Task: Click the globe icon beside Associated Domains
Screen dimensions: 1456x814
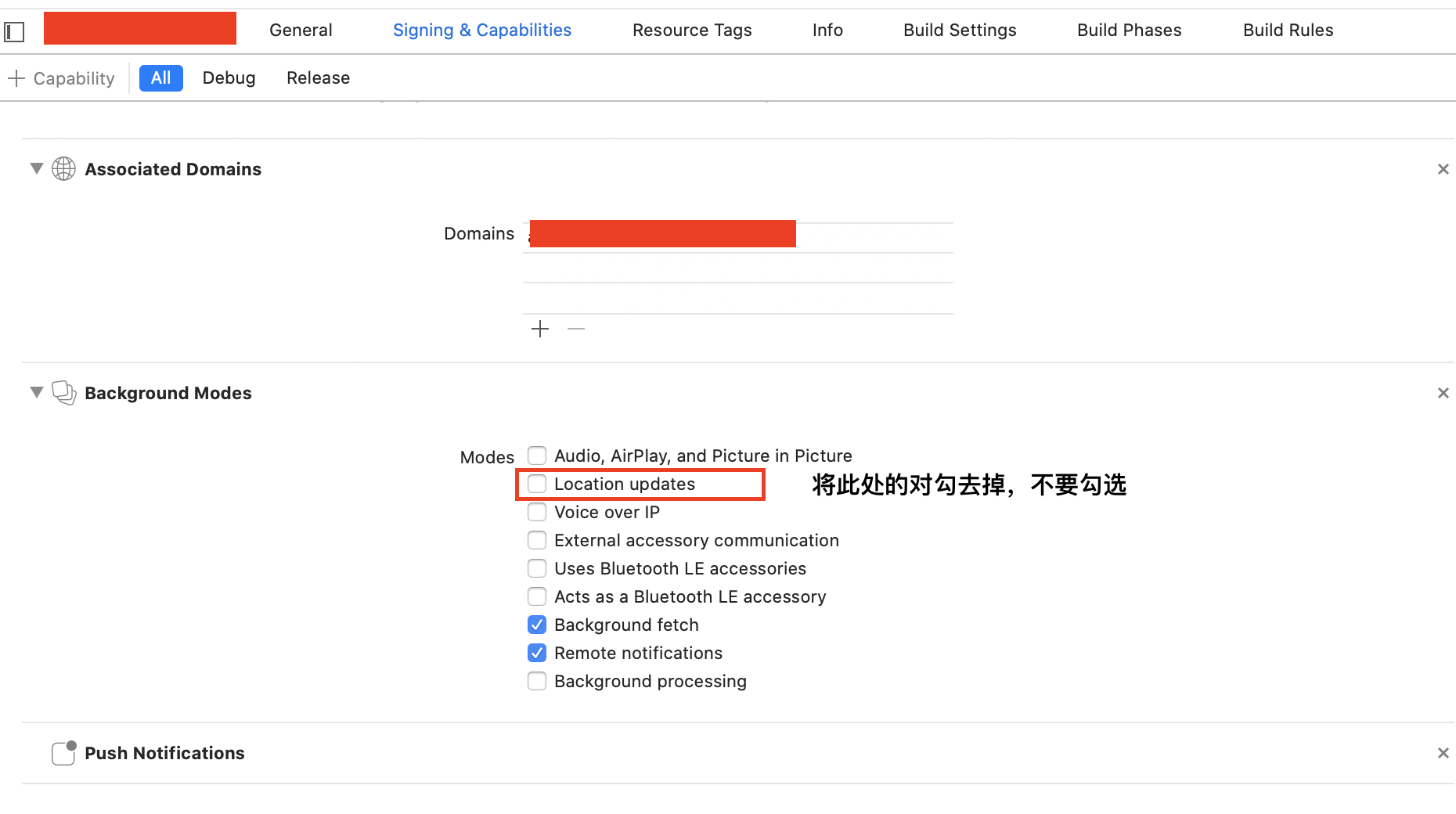Action: click(x=63, y=168)
